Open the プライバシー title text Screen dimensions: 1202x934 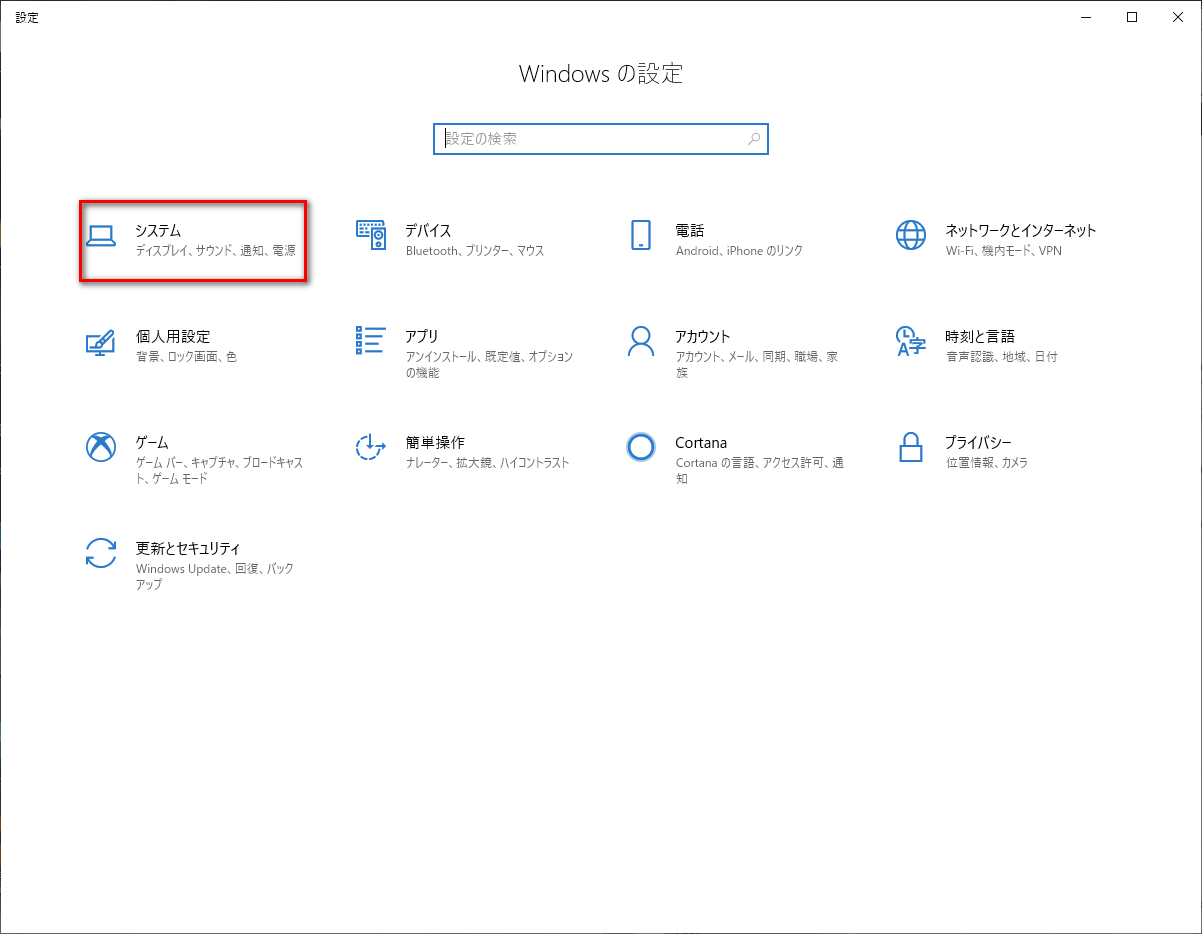click(978, 442)
